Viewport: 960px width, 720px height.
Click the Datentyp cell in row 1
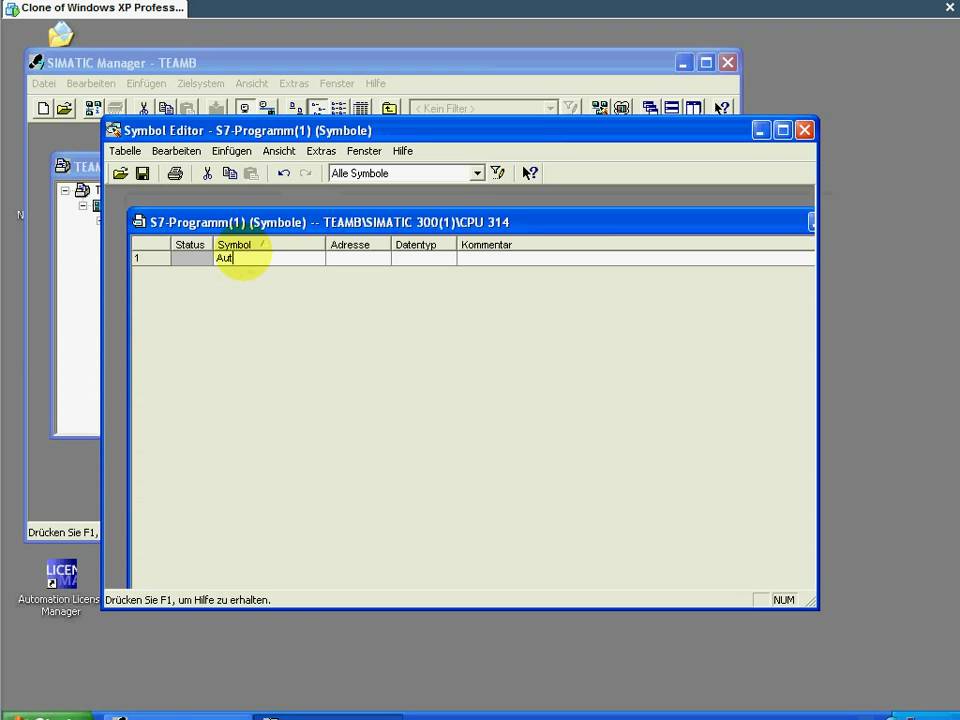424,258
